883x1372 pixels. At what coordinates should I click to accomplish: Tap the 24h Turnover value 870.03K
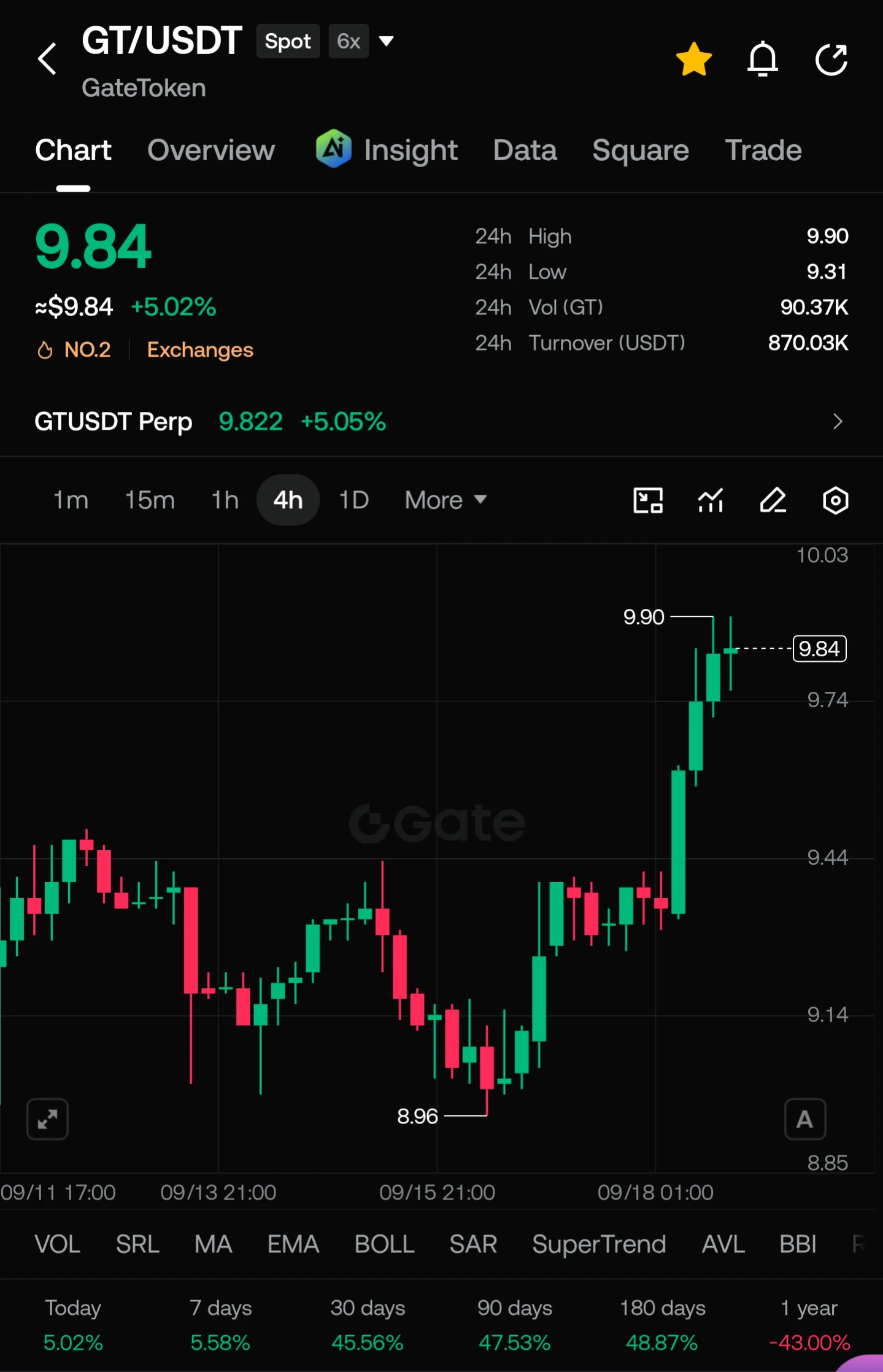click(808, 343)
